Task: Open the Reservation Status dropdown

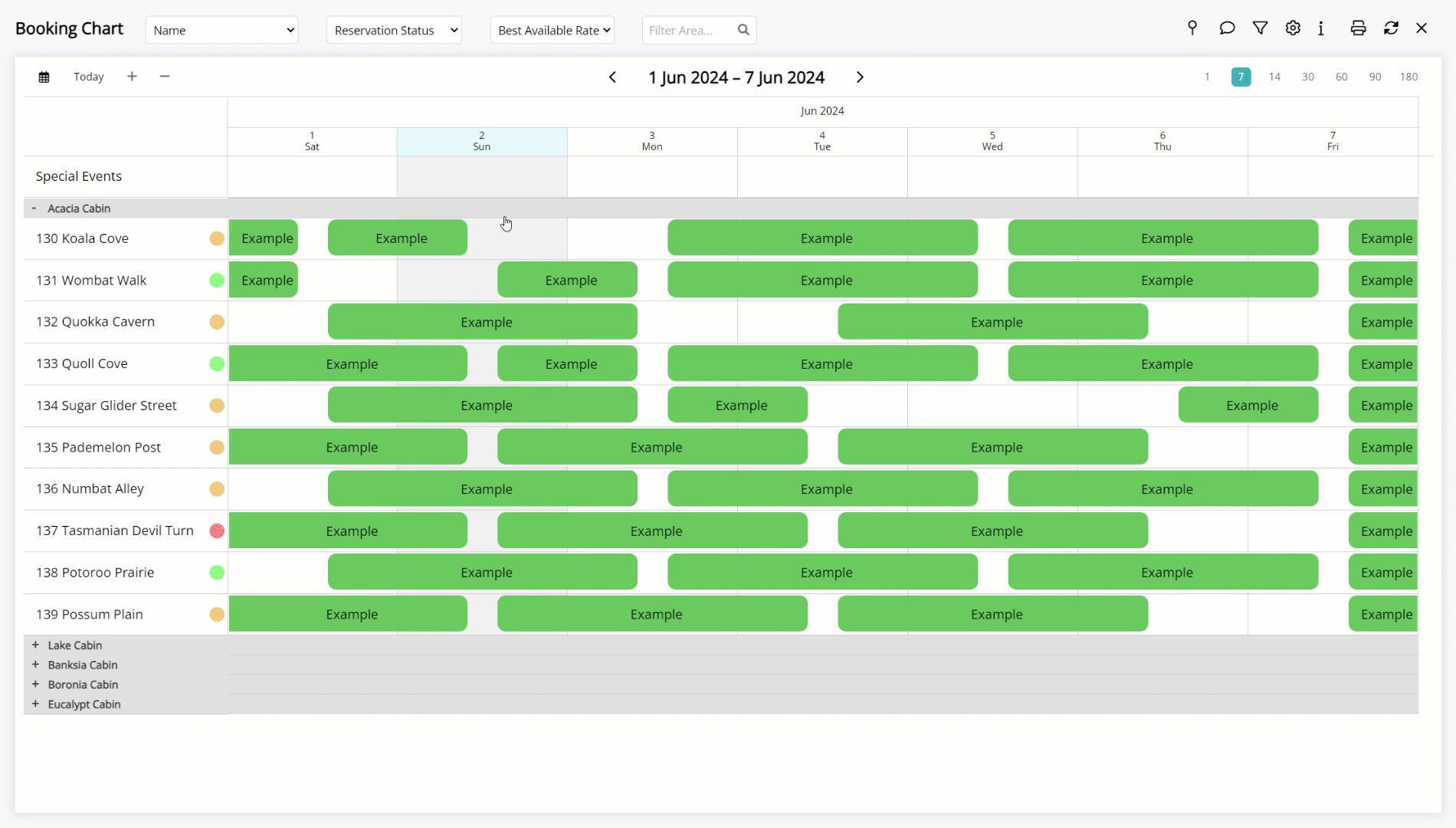Action: tap(394, 30)
